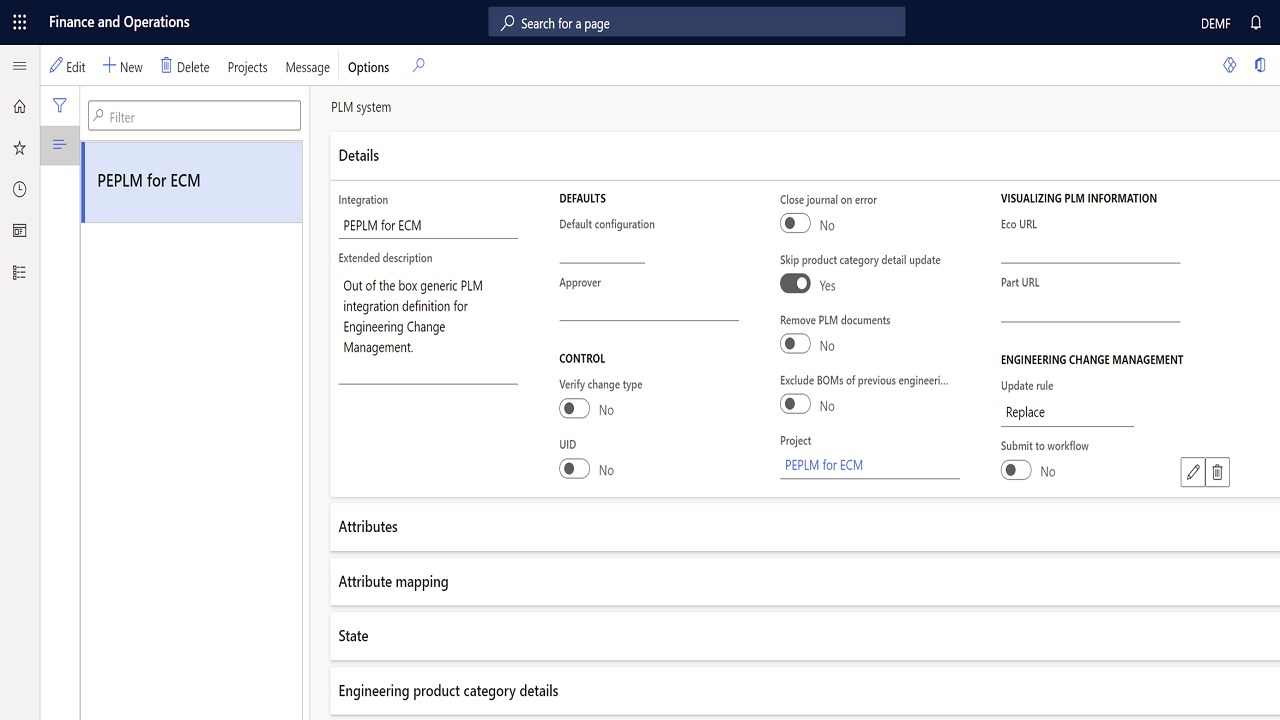The image size is (1280, 720).
Task: Open the Options menu
Action: 368,67
